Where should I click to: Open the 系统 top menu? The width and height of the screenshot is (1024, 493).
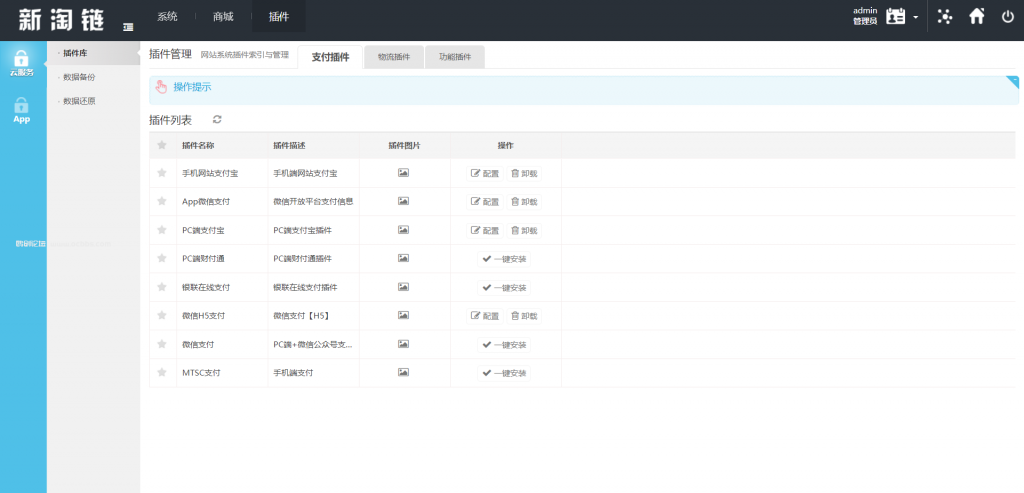coord(167,17)
